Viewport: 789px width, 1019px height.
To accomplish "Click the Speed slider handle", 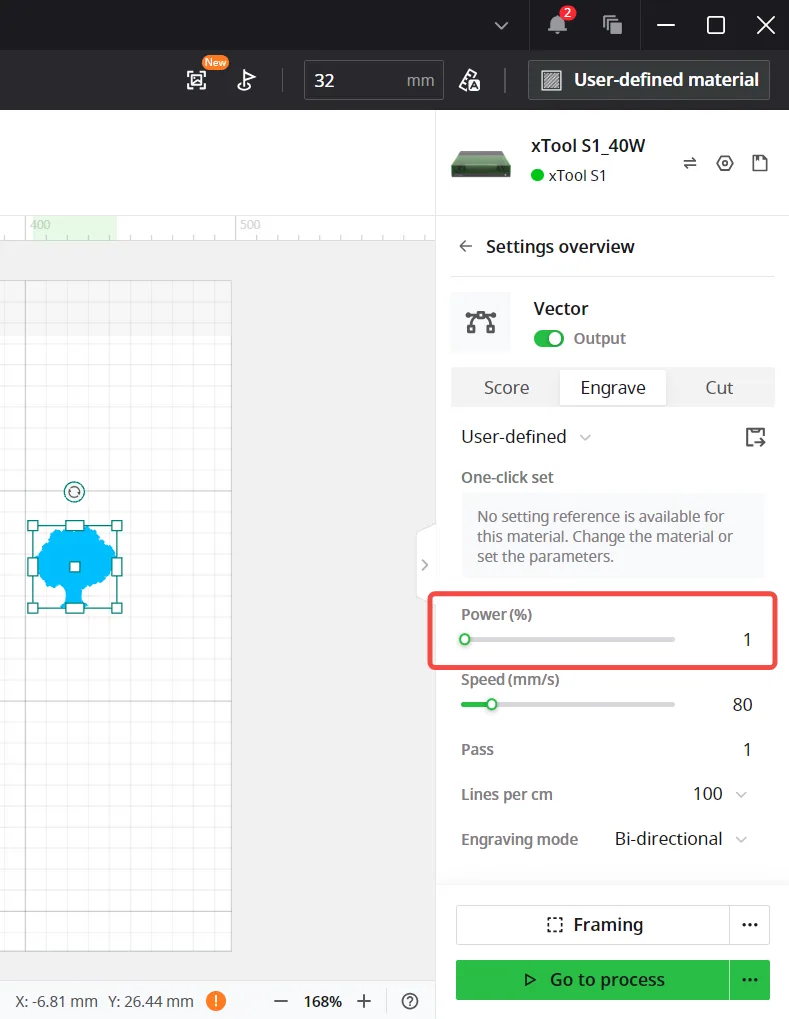I will [492, 704].
